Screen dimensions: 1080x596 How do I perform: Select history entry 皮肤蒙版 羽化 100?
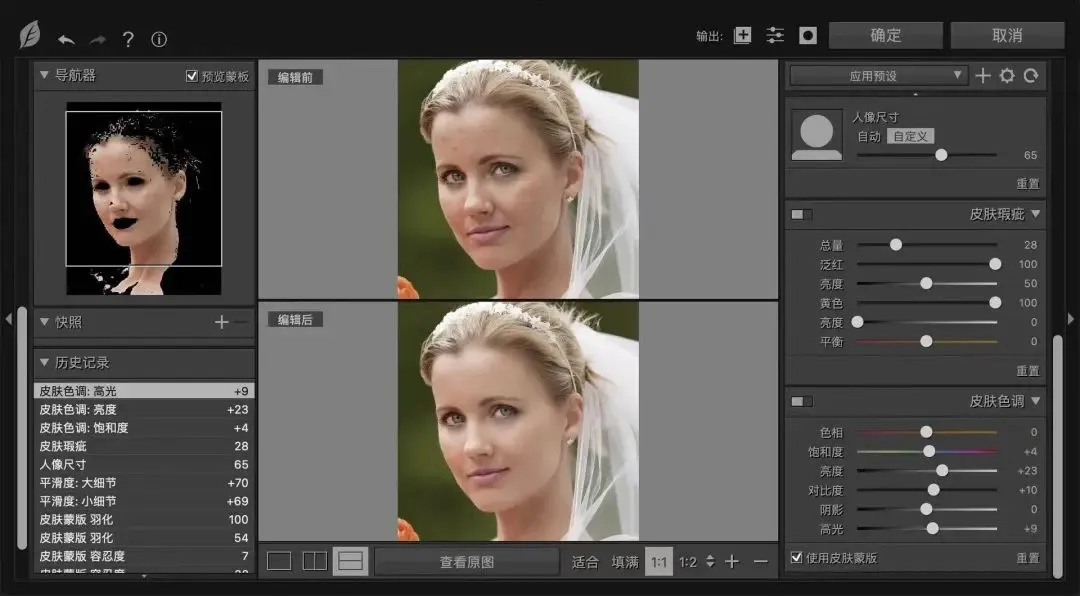[144, 520]
